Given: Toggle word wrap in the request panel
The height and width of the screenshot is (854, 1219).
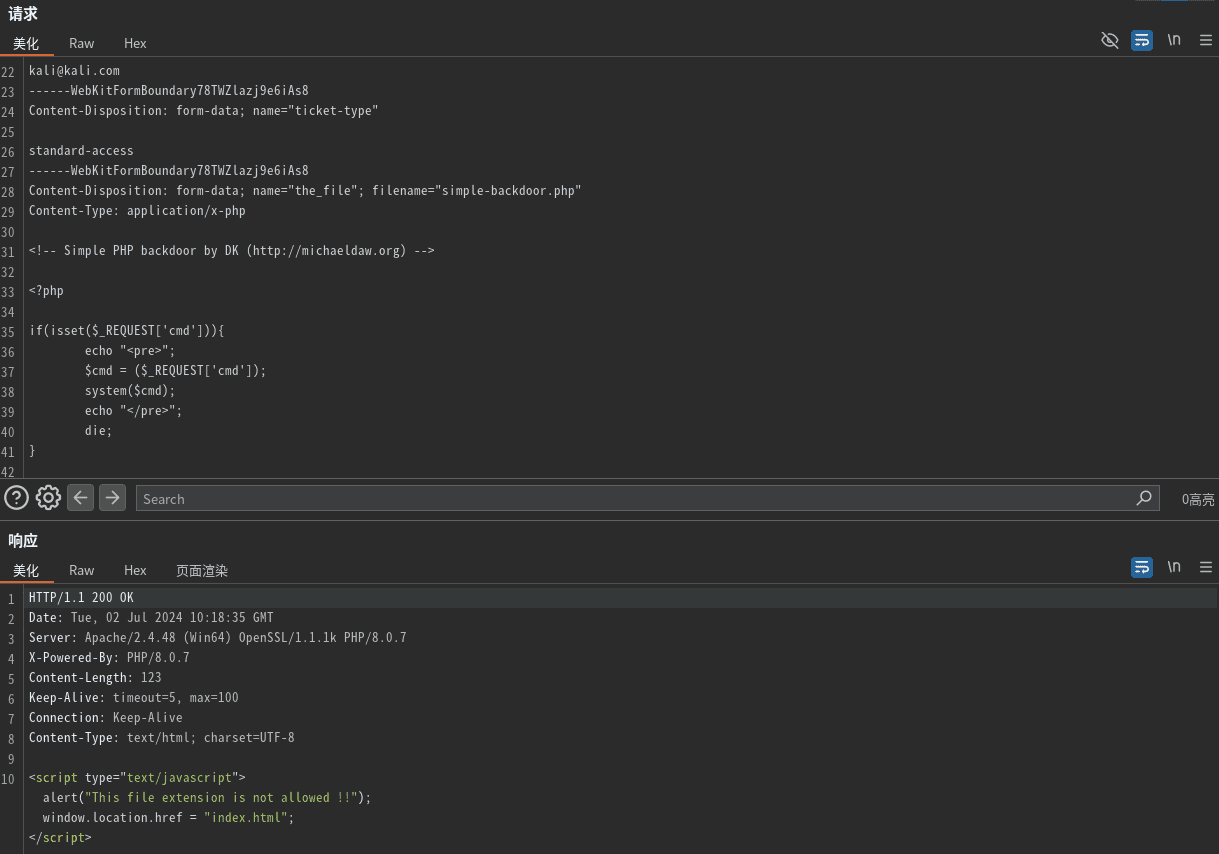Looking at the screenshot, I should (1142, 40).
